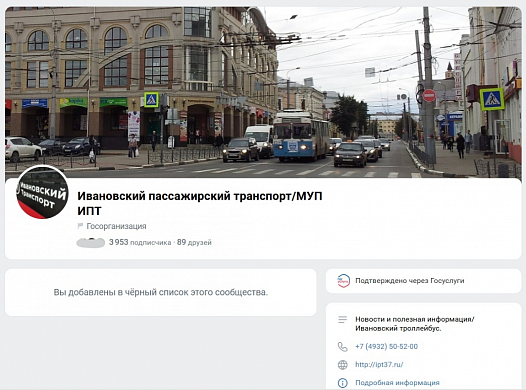This screenshot has width=526, height=390.
Task: Open the 3 953 подписчика subscribers list
Action: [x=140, y=242]
